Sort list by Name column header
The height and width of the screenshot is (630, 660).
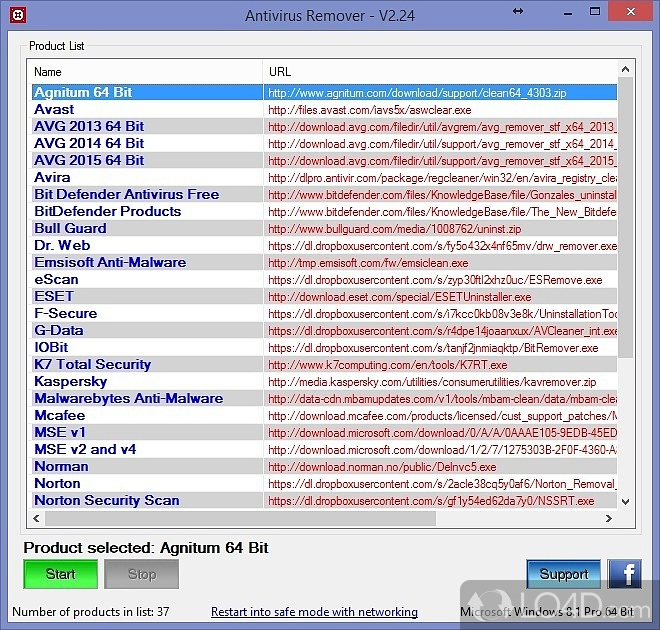[x=146, y=72]
